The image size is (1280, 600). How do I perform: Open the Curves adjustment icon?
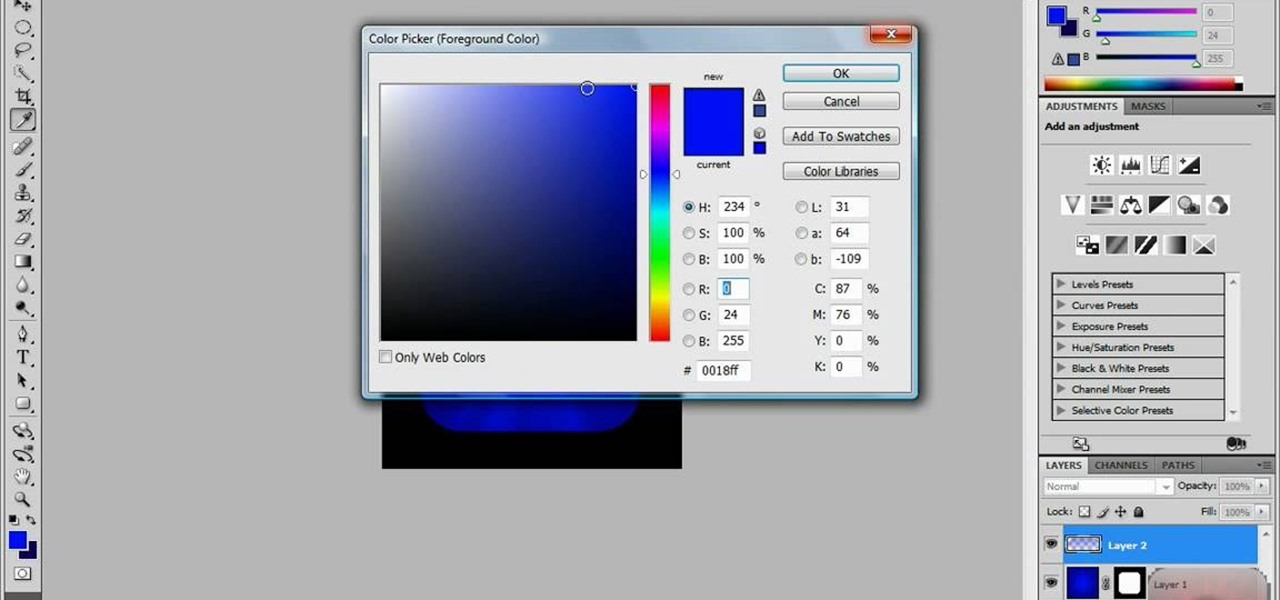pos(1158,165)
